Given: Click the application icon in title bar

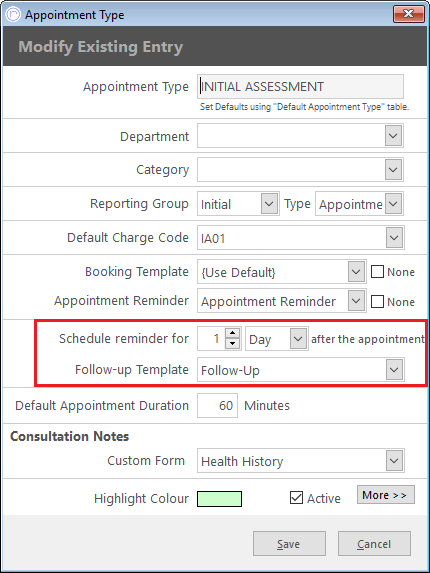Looking at the screenshot, I should [14, 15].
